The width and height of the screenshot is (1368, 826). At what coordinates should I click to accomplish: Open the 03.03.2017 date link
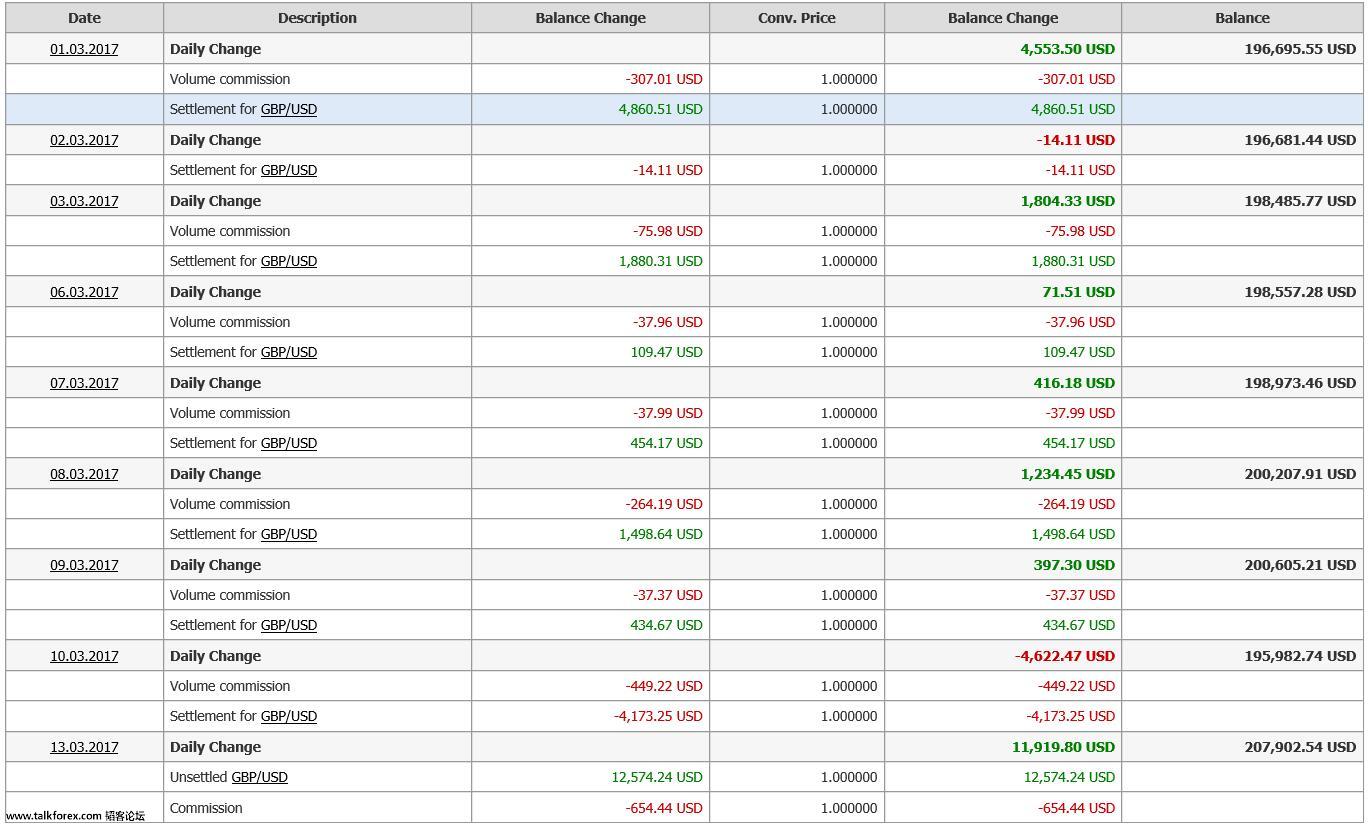point(84,201)
